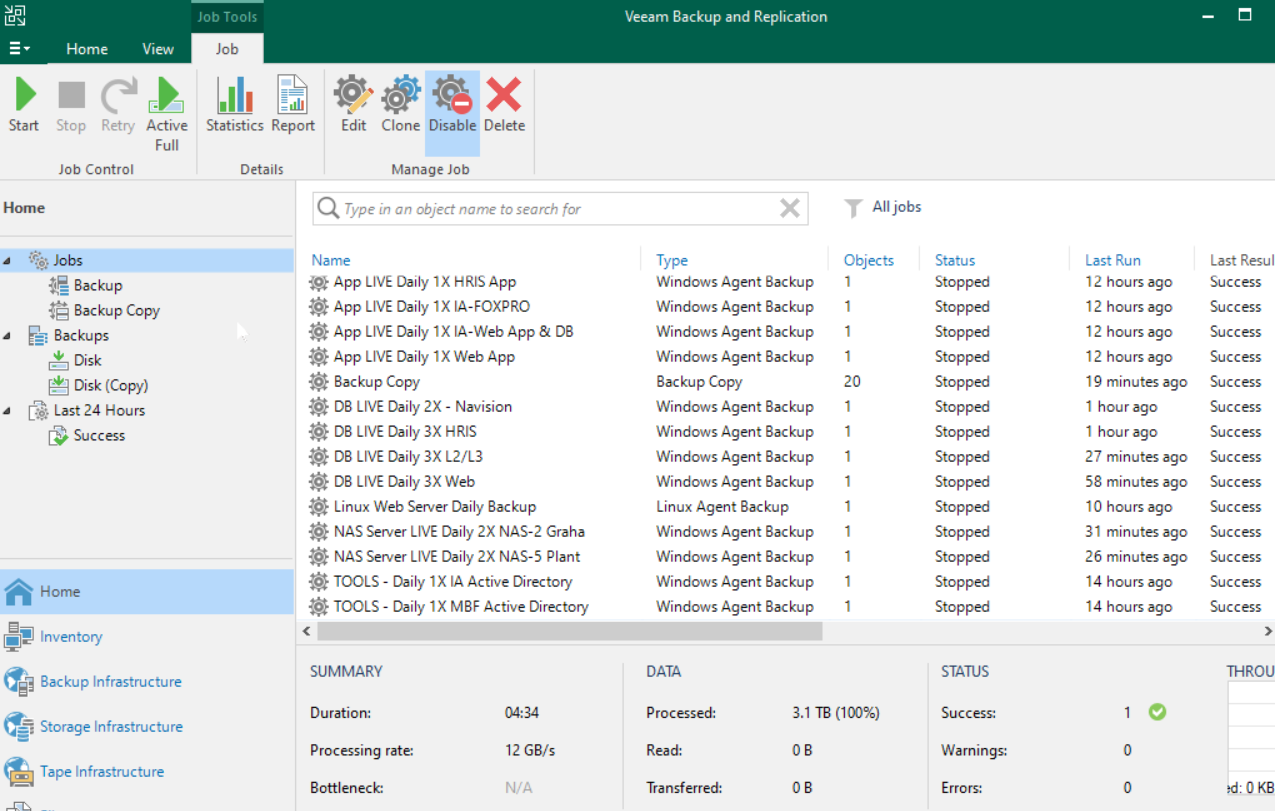1275x811 pixels.
Task: Collapse the Jobs tree node
Action: click(x=8, y=261)
